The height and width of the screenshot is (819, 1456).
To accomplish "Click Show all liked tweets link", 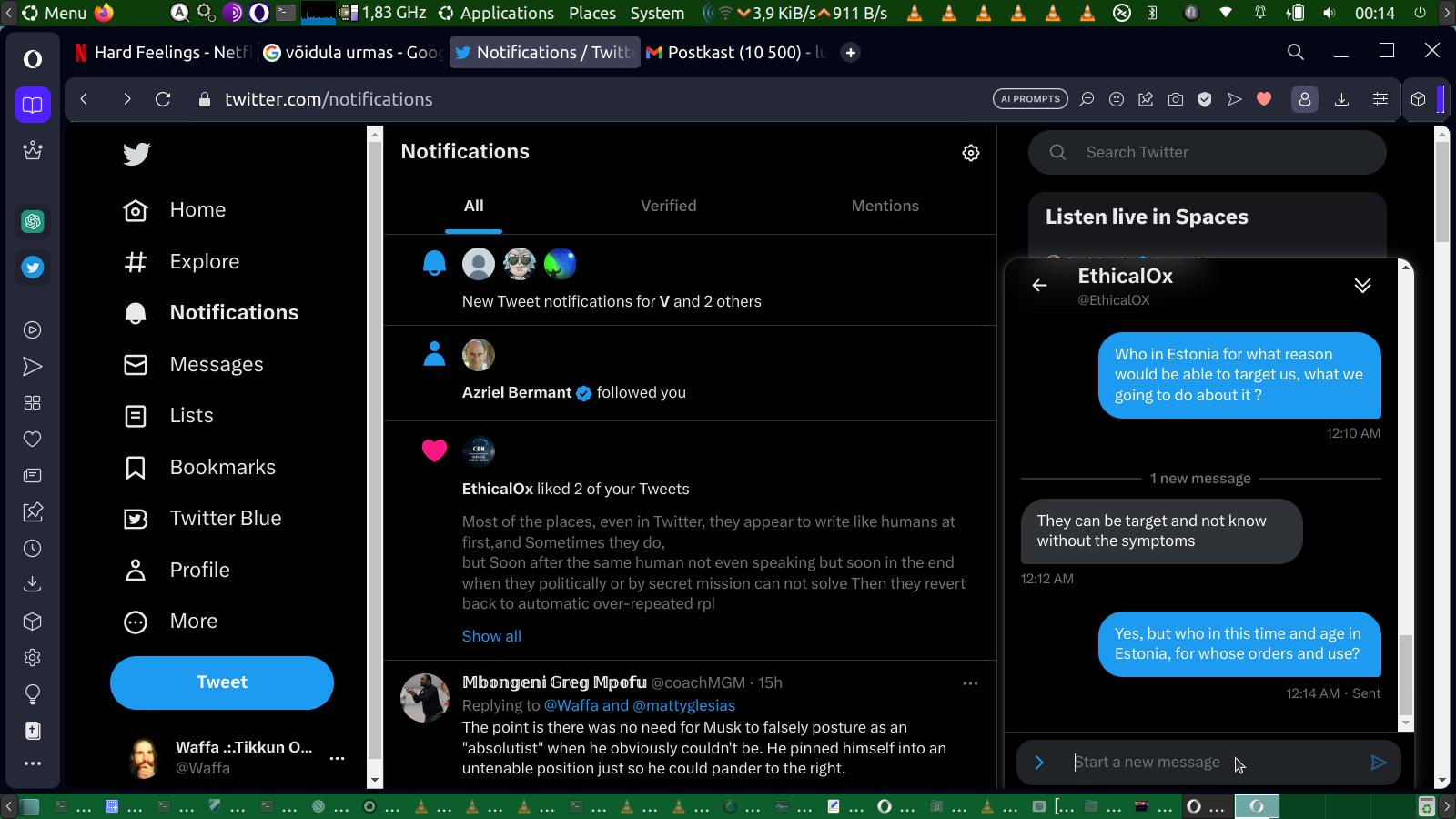I will click(491, 636).
